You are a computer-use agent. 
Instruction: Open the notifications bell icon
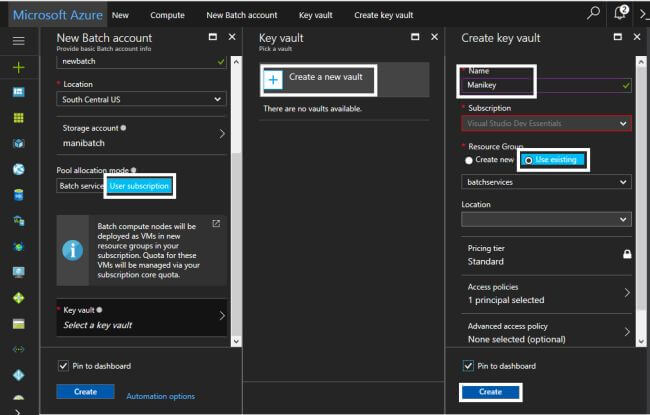(x=620, y=13)
